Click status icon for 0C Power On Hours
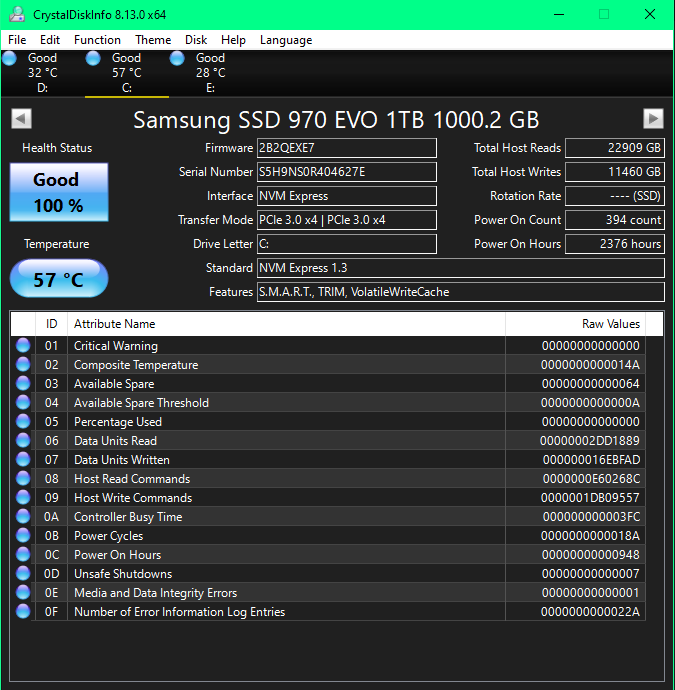Image resolution: width=675 pixels, height=690 pixels. pyautogui.click(x=23, y=554)
